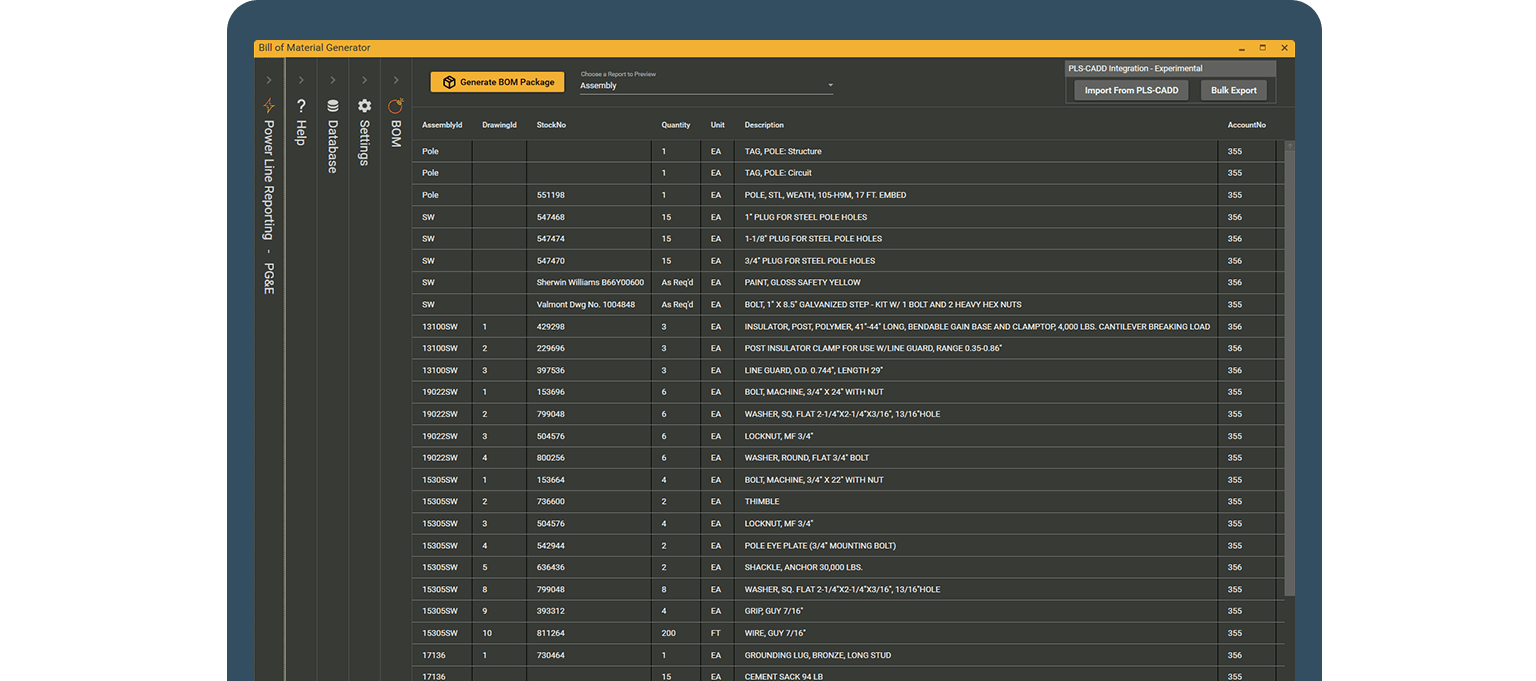Click 'As Req'd' quantity in the Sherwin Williams row

click(x=677, y=283)
